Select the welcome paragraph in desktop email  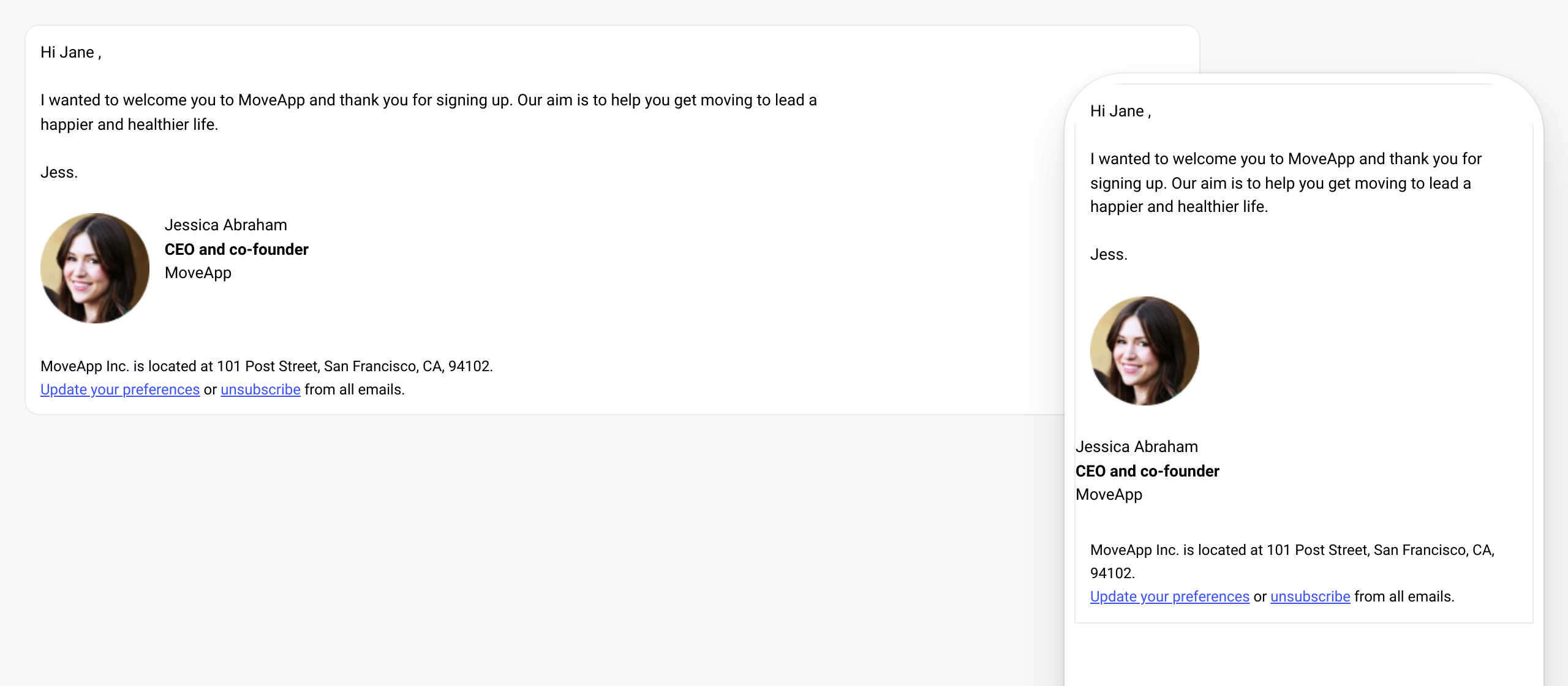(x=428, y=112)
